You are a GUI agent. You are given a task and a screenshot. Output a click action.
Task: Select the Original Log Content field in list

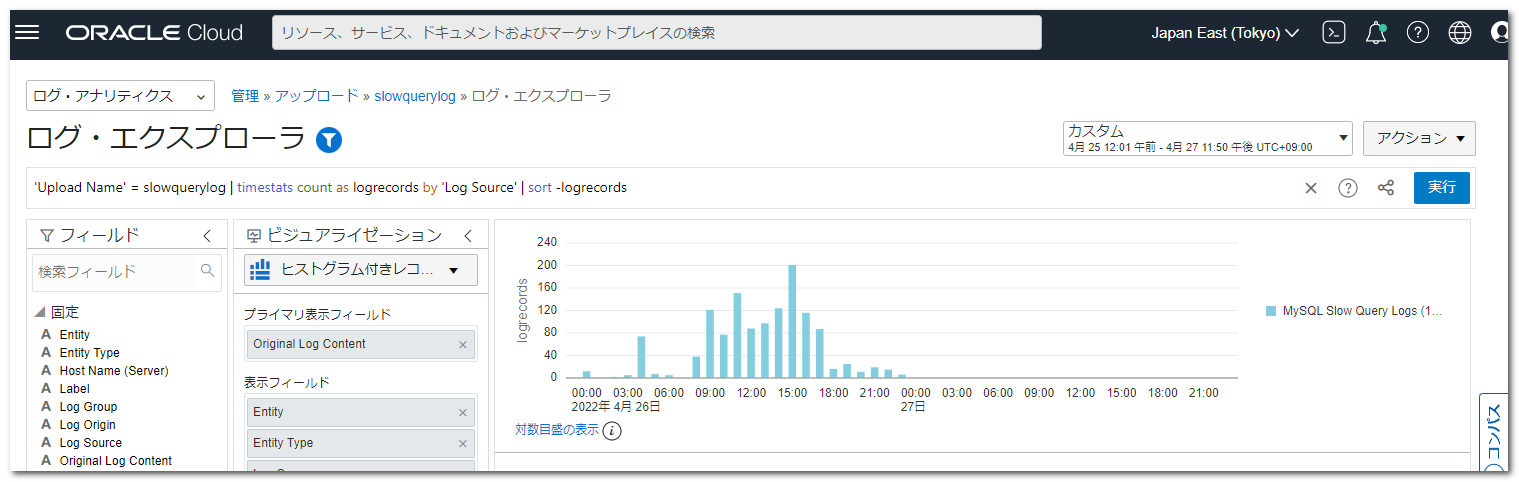point(115,461)
